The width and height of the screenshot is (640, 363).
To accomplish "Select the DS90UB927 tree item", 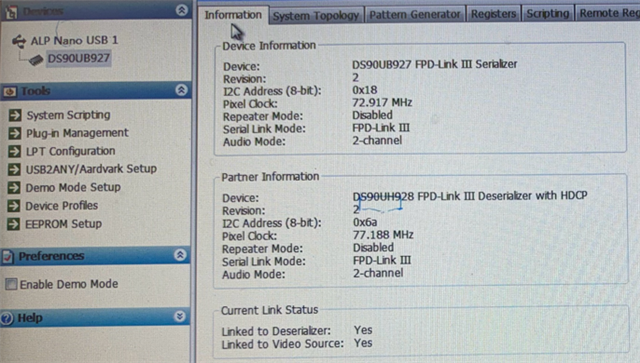I will pos(78,58).
